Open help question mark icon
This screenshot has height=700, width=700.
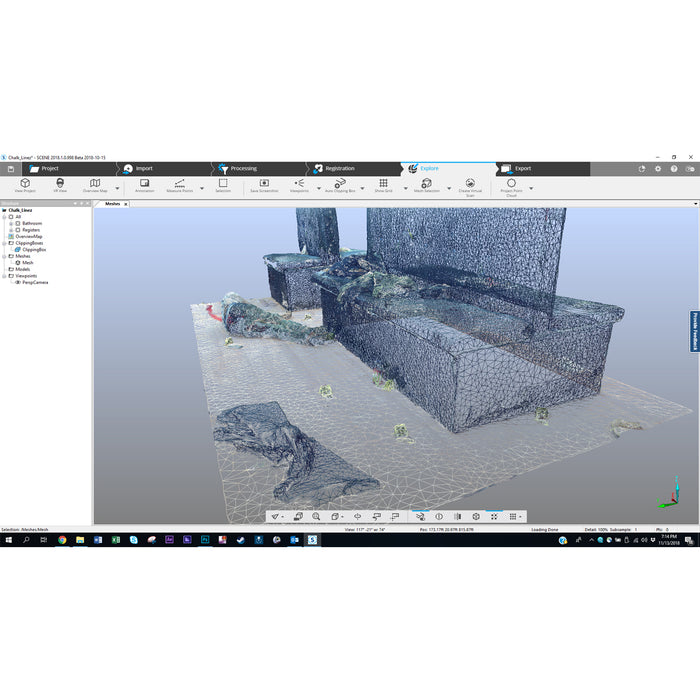(x=674, y=169)
